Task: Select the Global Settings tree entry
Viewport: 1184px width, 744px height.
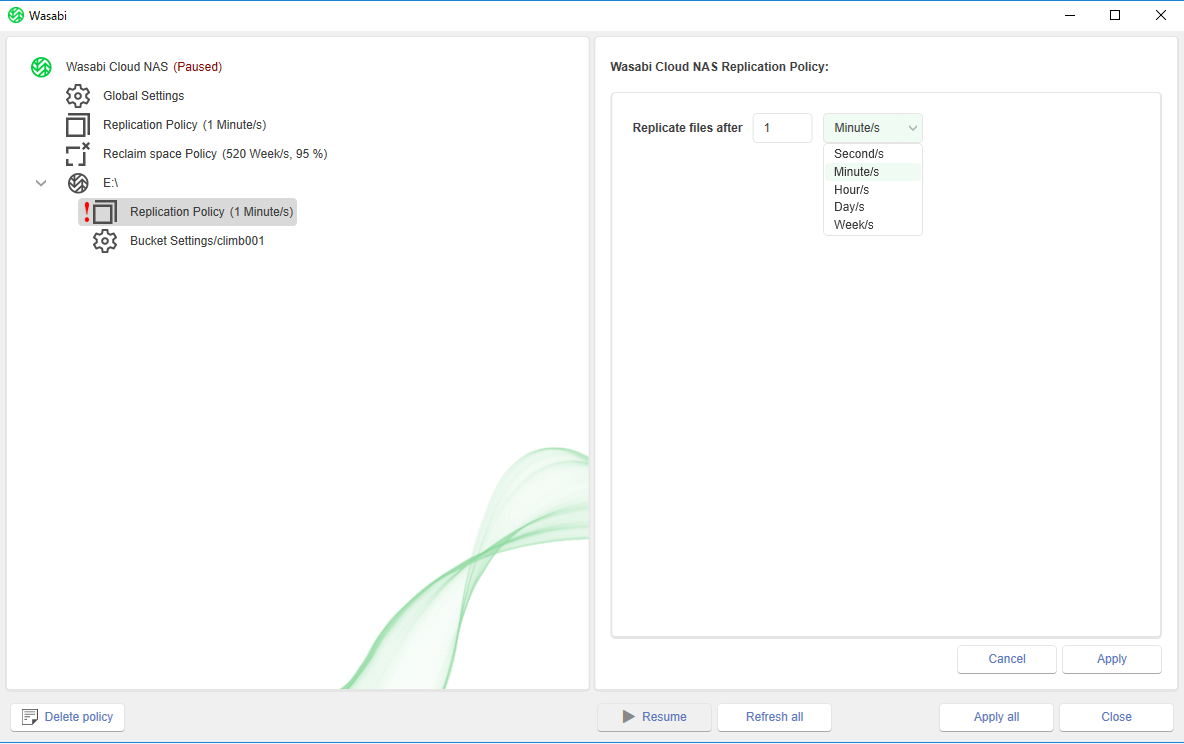Action: 143,96
